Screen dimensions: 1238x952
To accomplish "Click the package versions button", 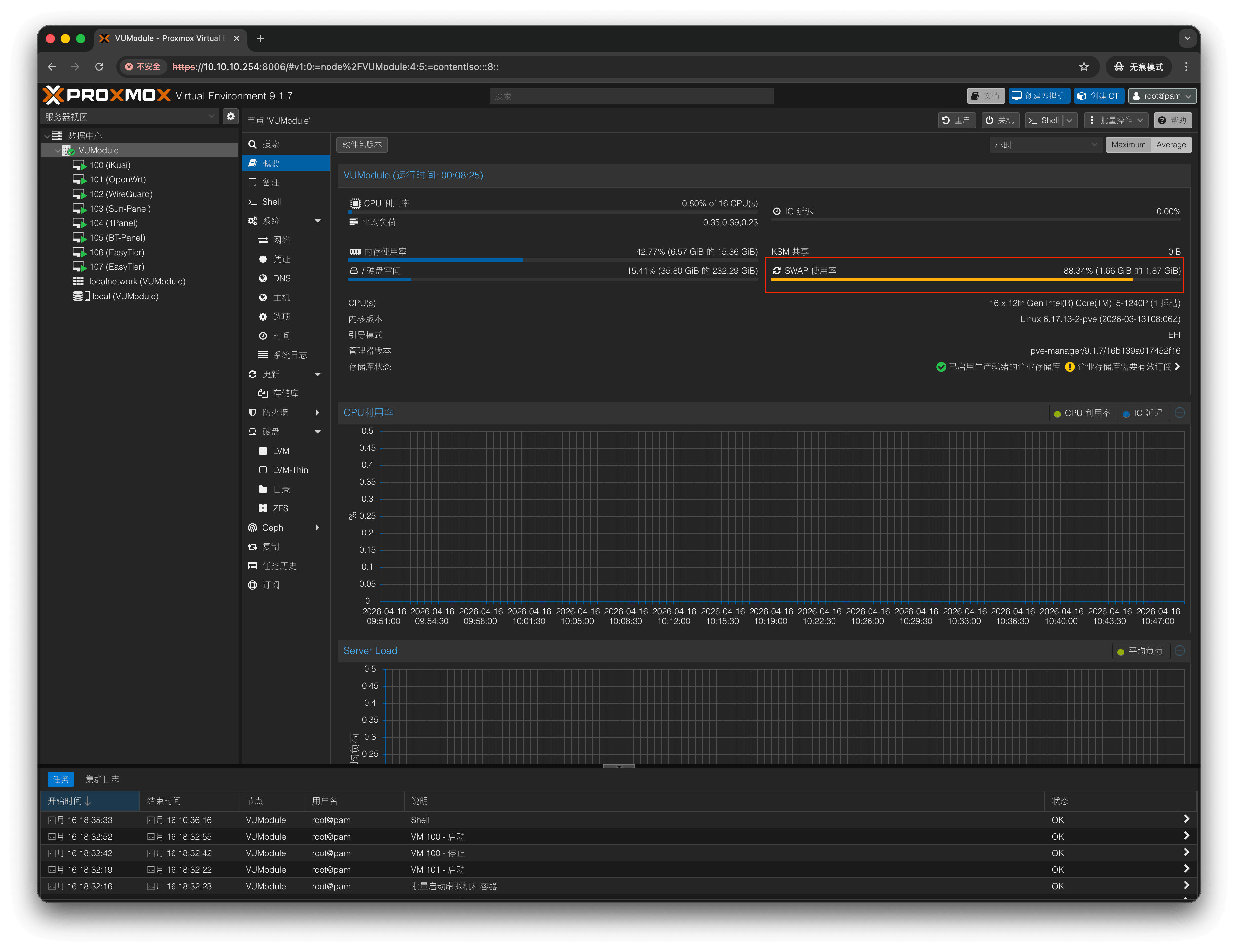I will 362,144.
